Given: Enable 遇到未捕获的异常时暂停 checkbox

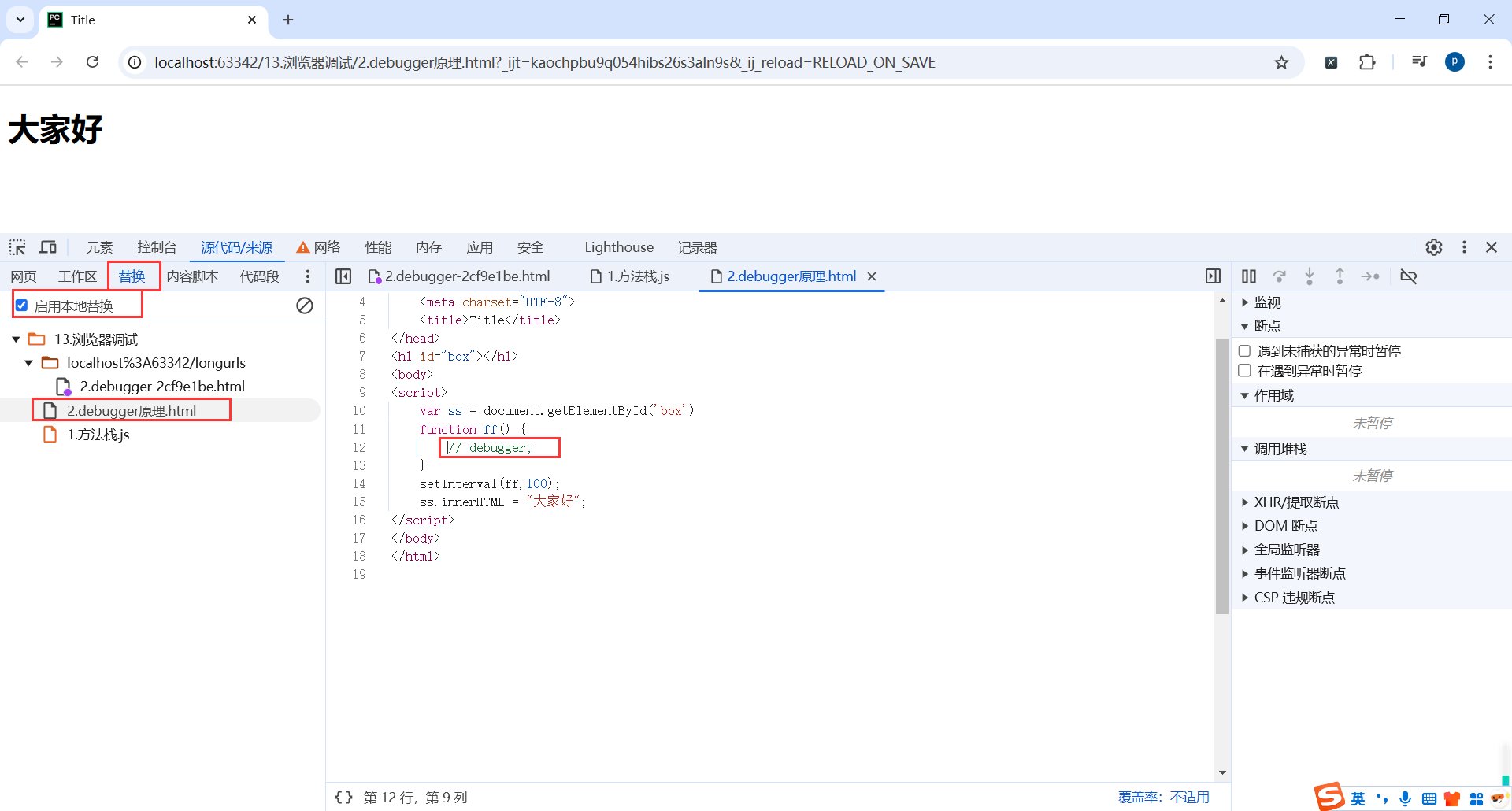Looking at the screenshot, I should 1245,351.
